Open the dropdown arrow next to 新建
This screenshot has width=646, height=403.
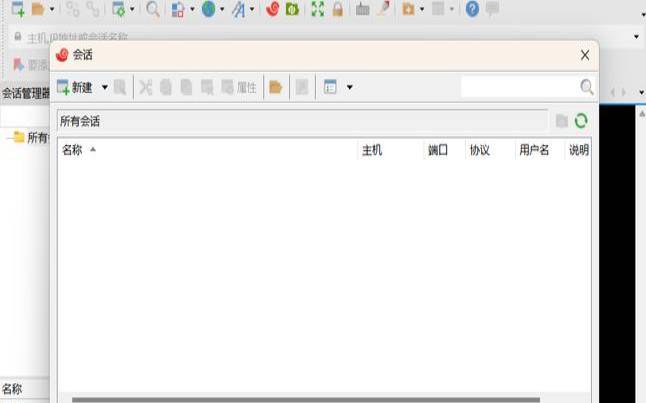pos(105,87)
